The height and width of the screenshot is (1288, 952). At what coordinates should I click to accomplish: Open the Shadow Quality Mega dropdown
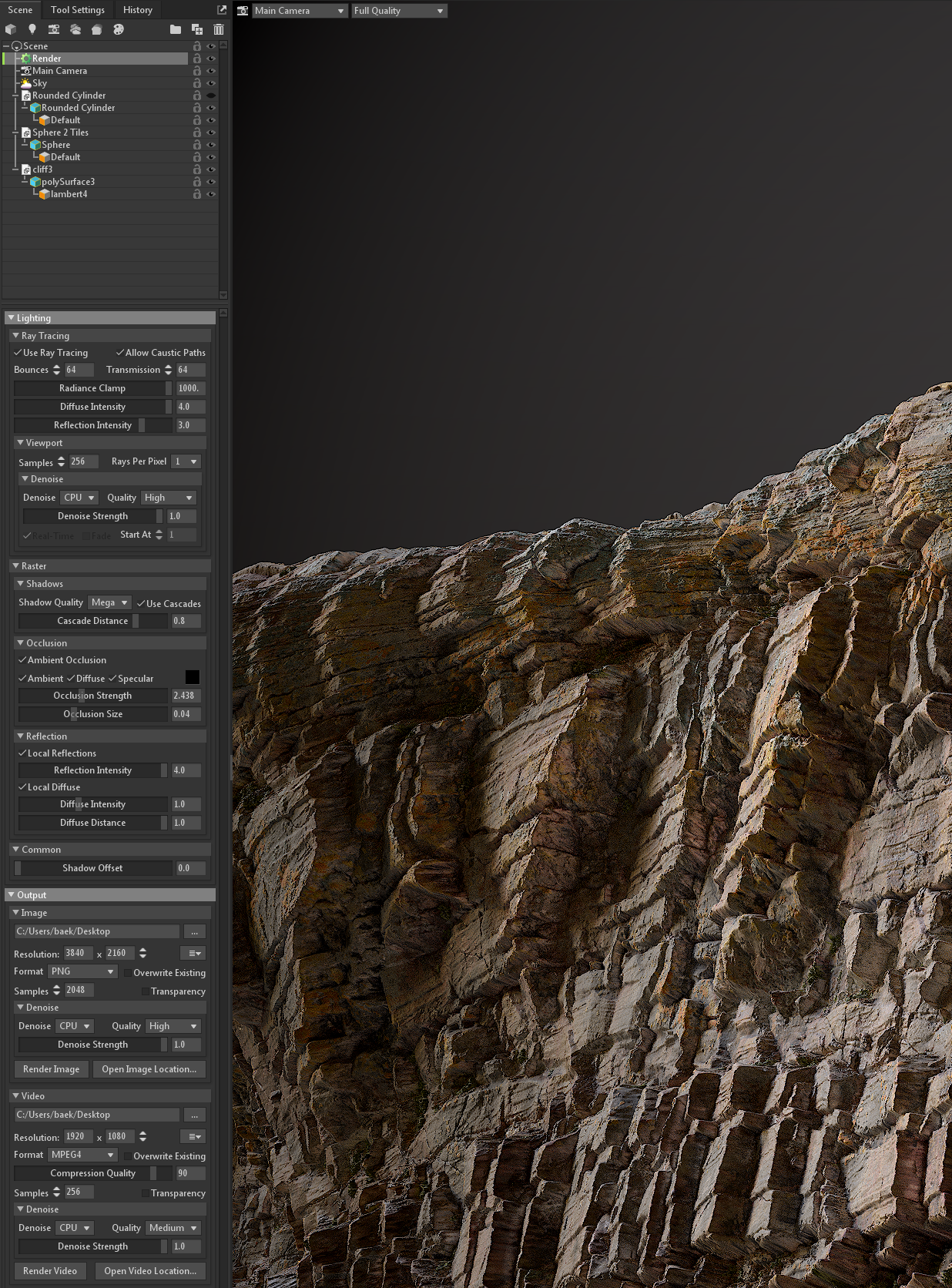click(x=109, y=602)
